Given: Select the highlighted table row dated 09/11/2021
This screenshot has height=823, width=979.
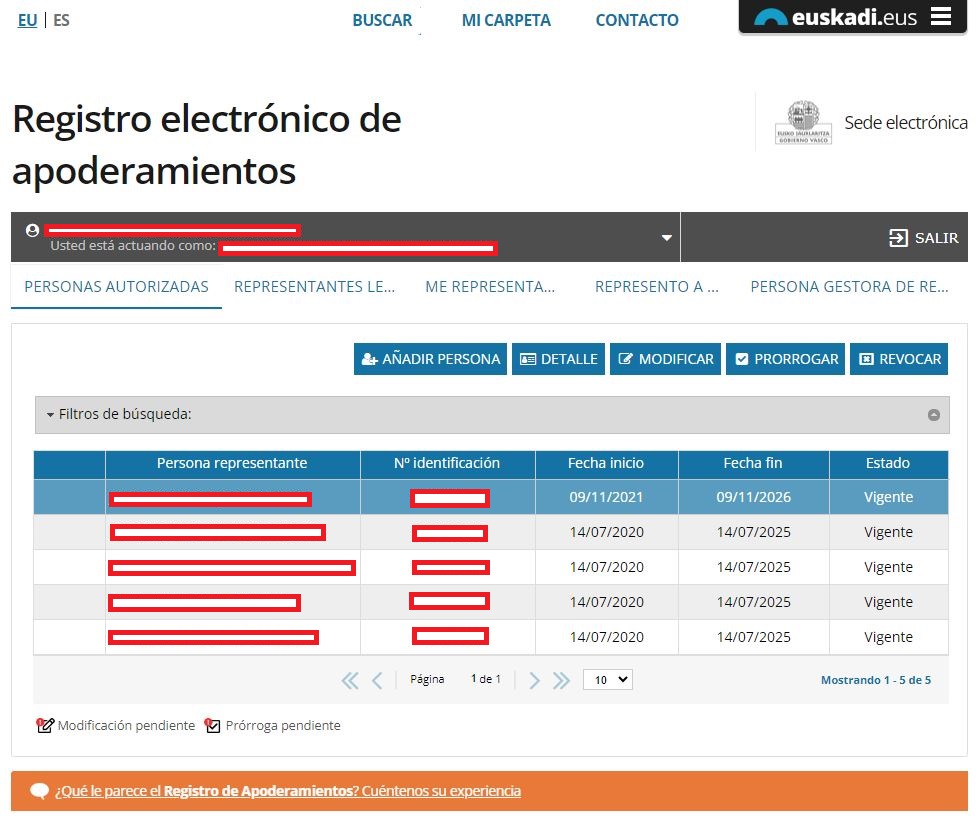Looking at the screenshot, I should (606, 497).
